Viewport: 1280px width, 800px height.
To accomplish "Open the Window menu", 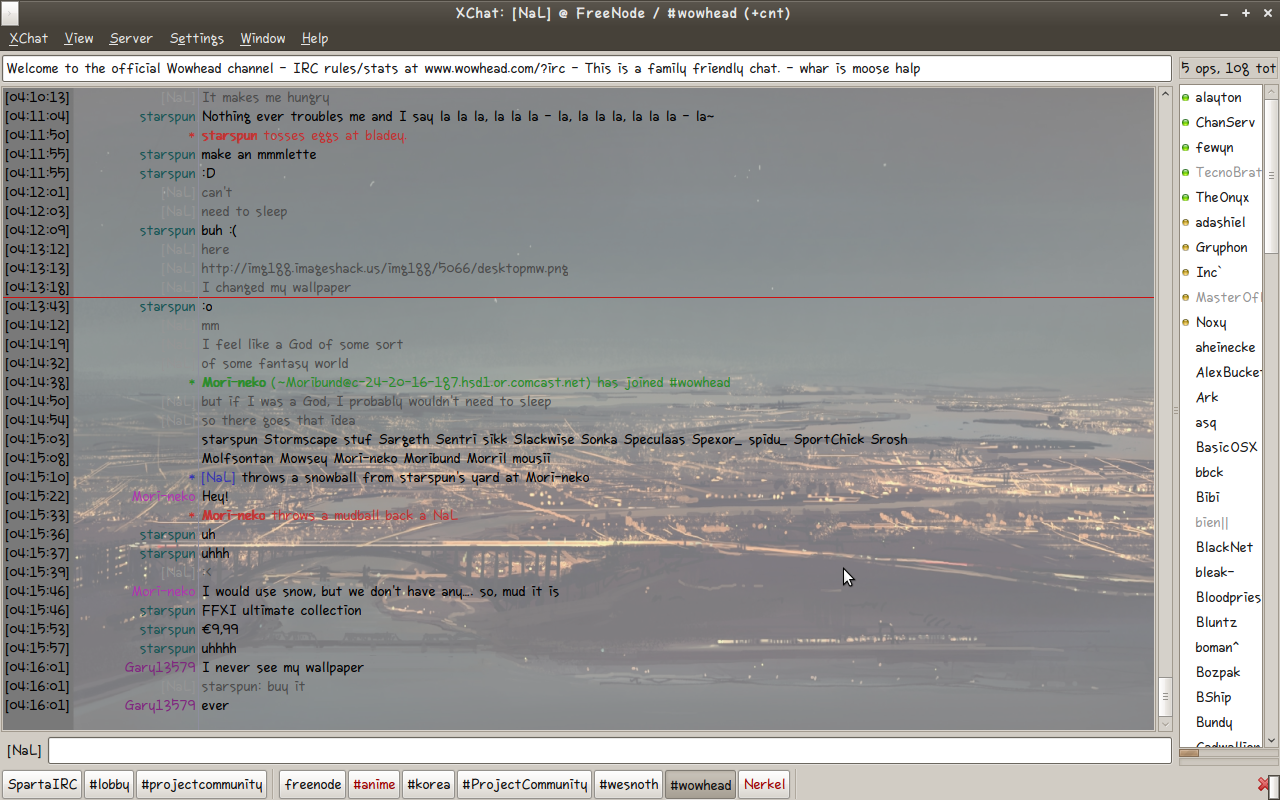I will [x=263, y=38].
